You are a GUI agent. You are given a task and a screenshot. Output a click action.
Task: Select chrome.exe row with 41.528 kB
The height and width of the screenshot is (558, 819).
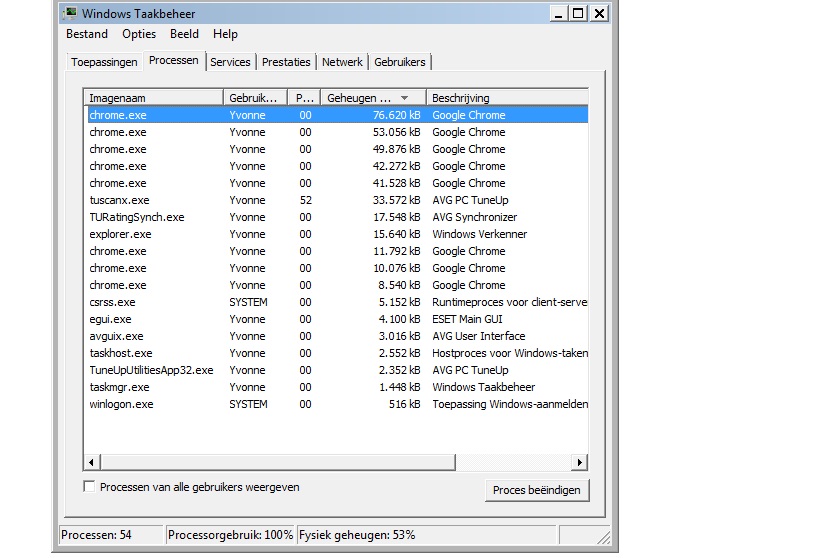(337, 183)
